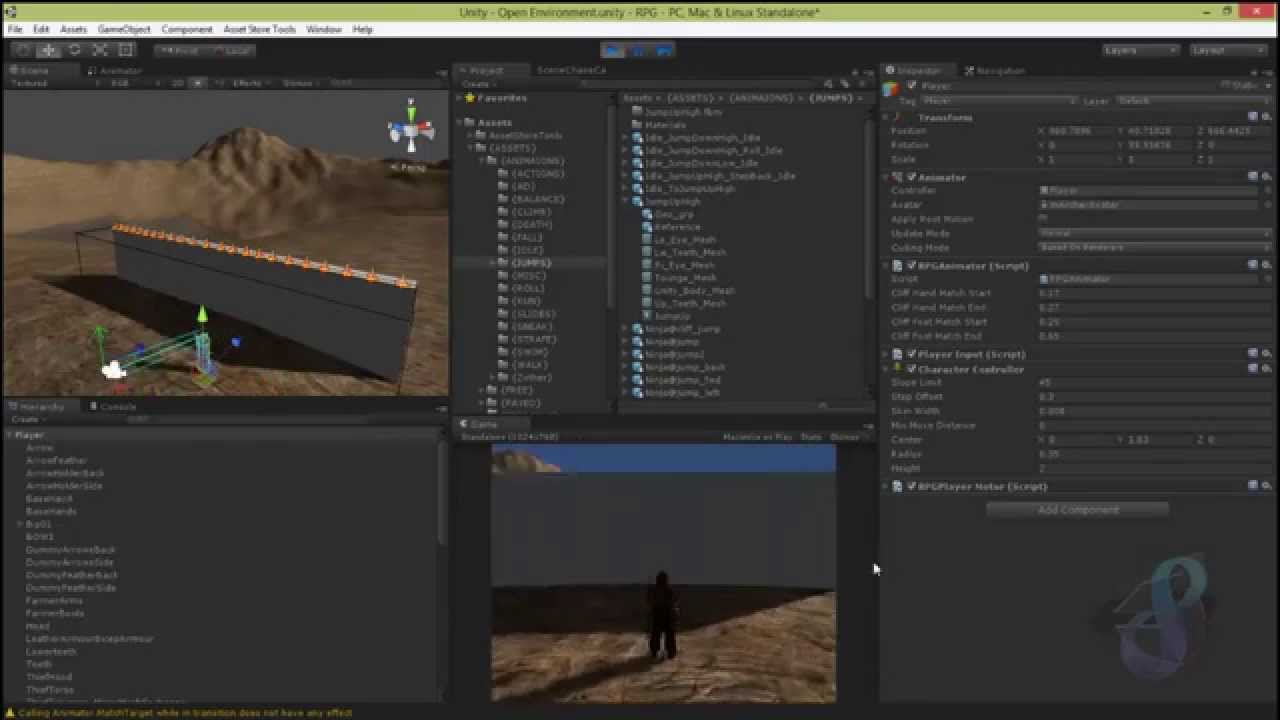The width and height of the screenshot is (1280, 720).
Task: Open the Character Controller gear menu
Action: point(1266,369)
